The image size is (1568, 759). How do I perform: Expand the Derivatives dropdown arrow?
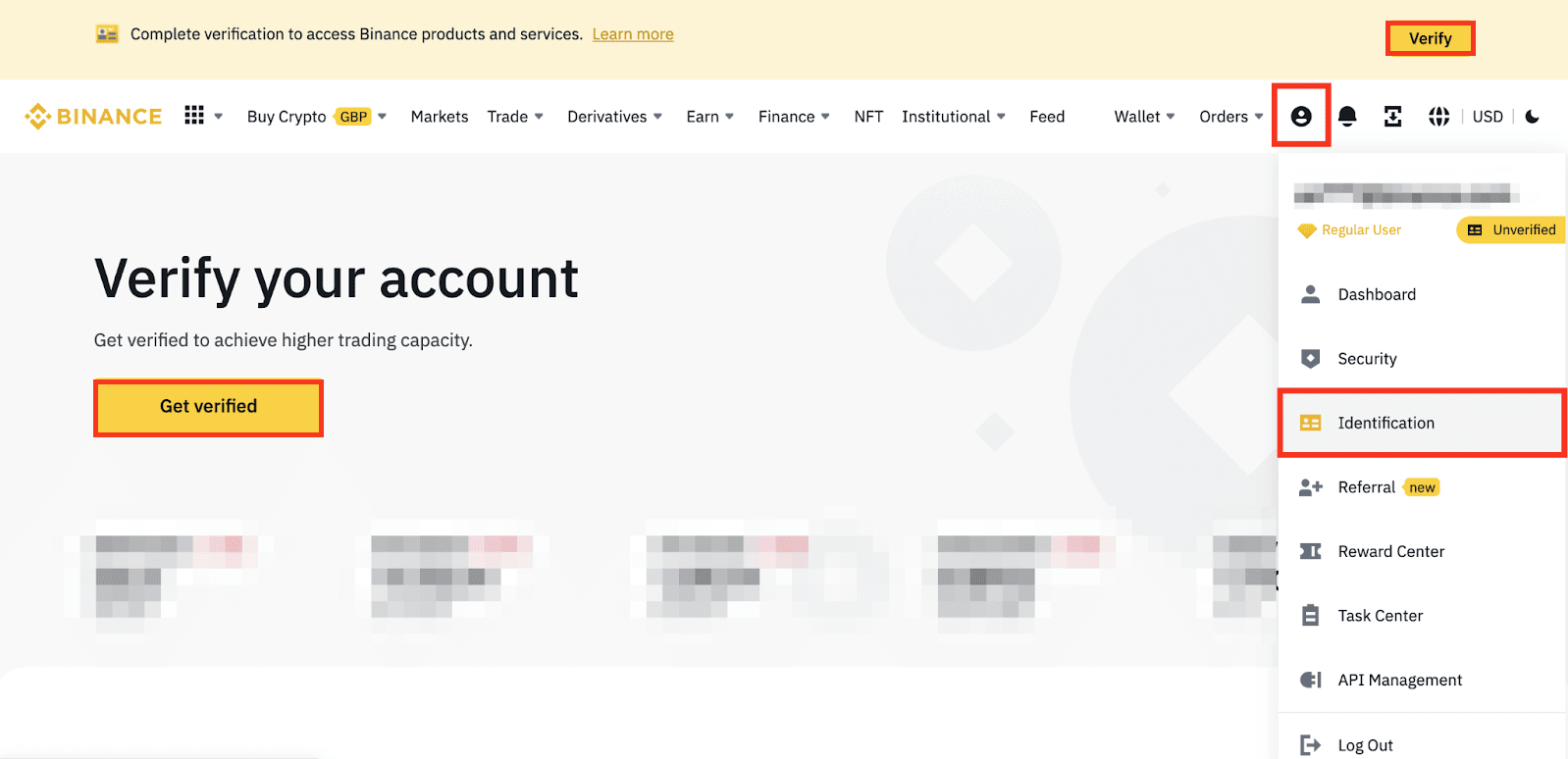[657, 117]
